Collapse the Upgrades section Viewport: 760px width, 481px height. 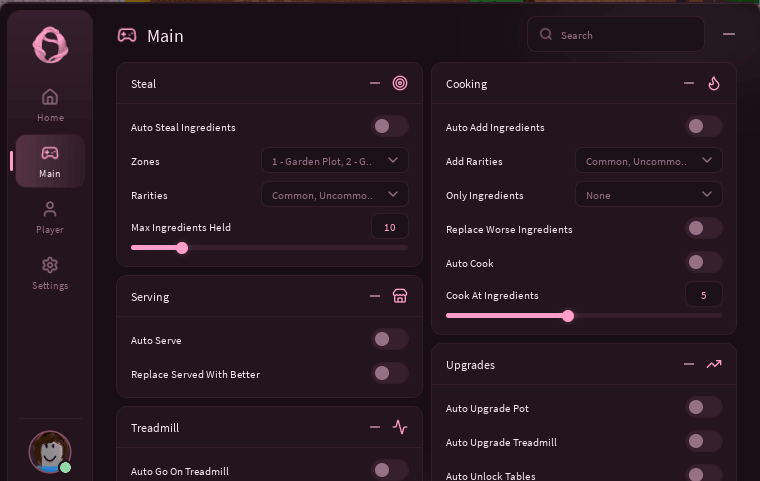(x=689, y=364)
